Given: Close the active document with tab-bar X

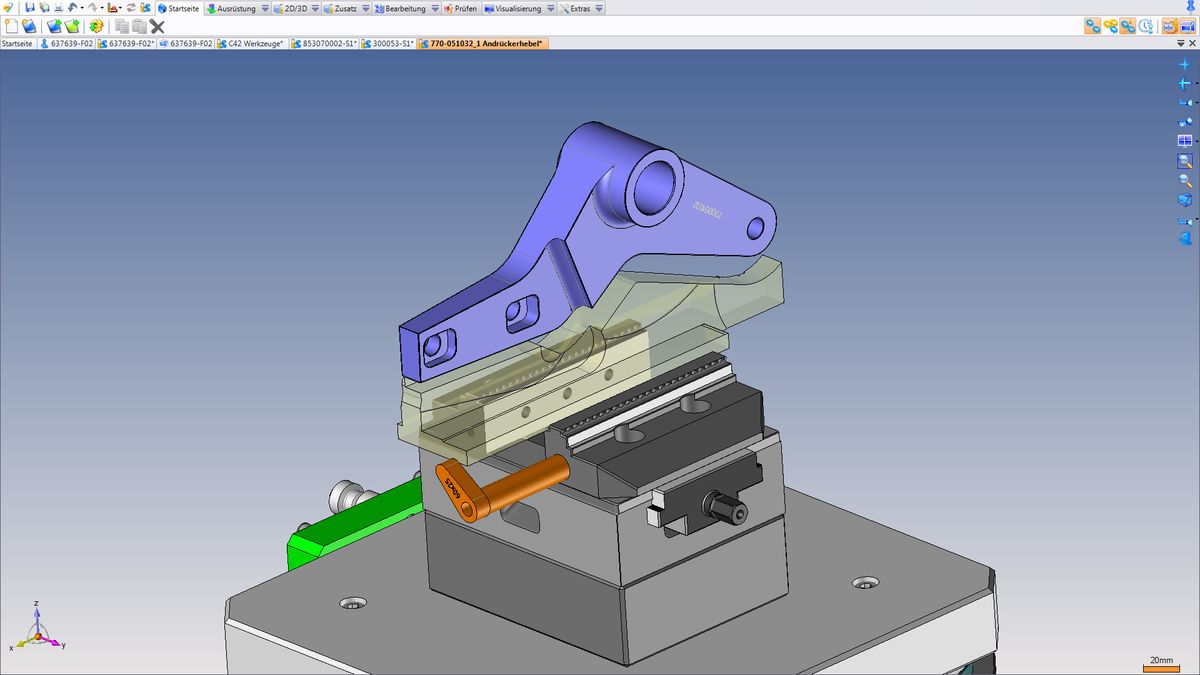Looking at the screenshot, I should click(1191, 44).
